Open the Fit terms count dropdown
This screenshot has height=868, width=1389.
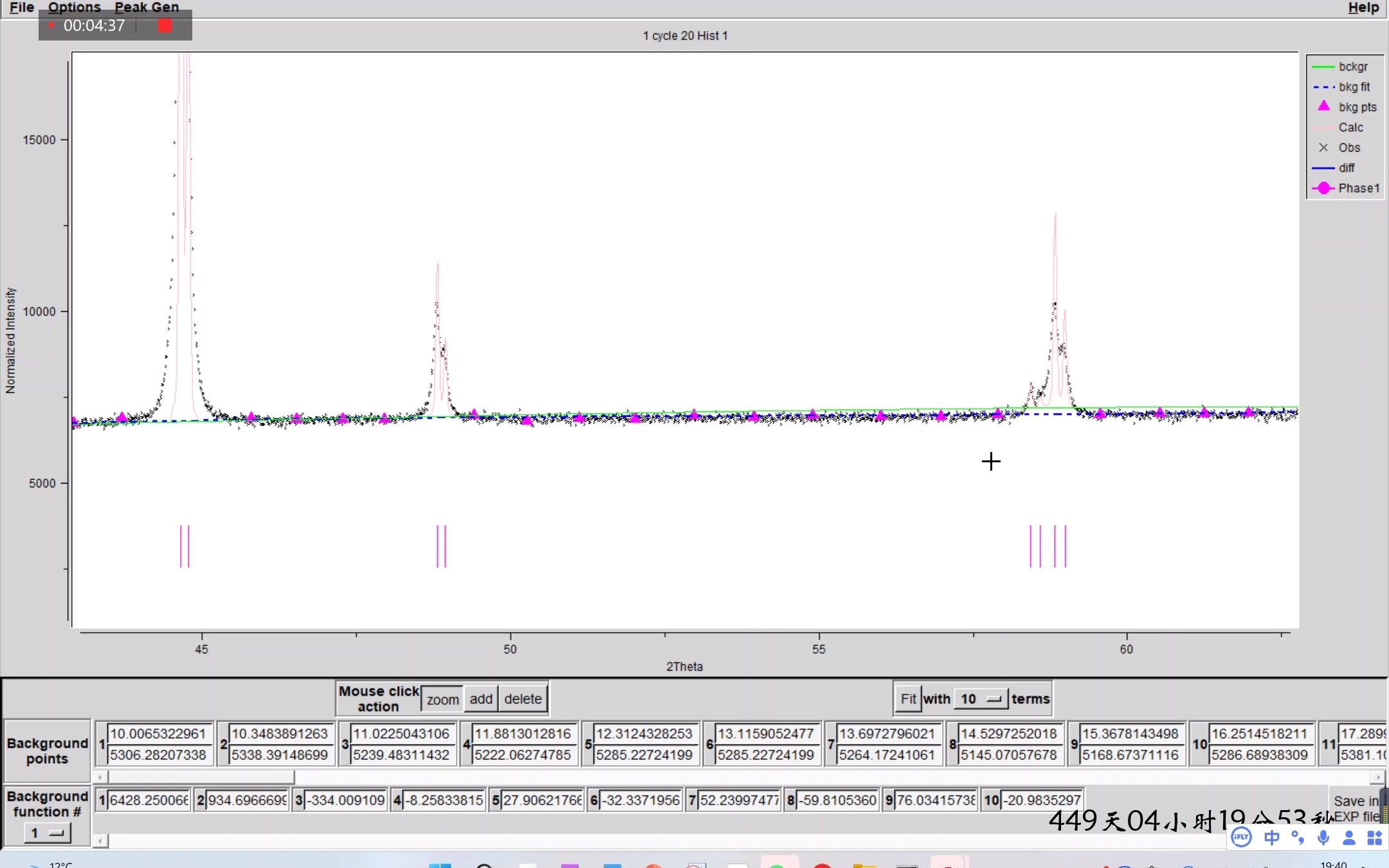(980, 699)
